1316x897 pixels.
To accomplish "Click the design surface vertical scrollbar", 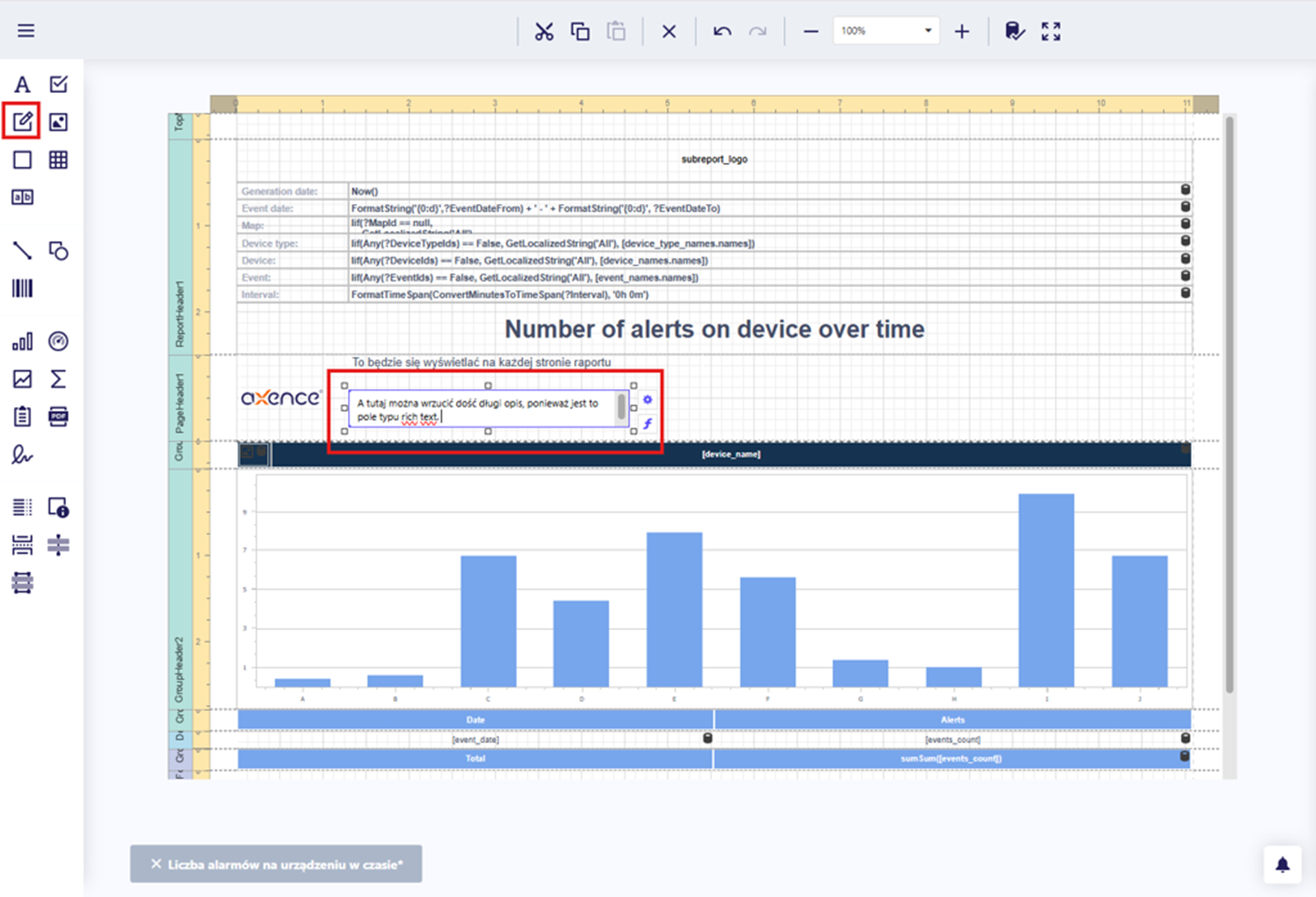I will click(1230, 403).
